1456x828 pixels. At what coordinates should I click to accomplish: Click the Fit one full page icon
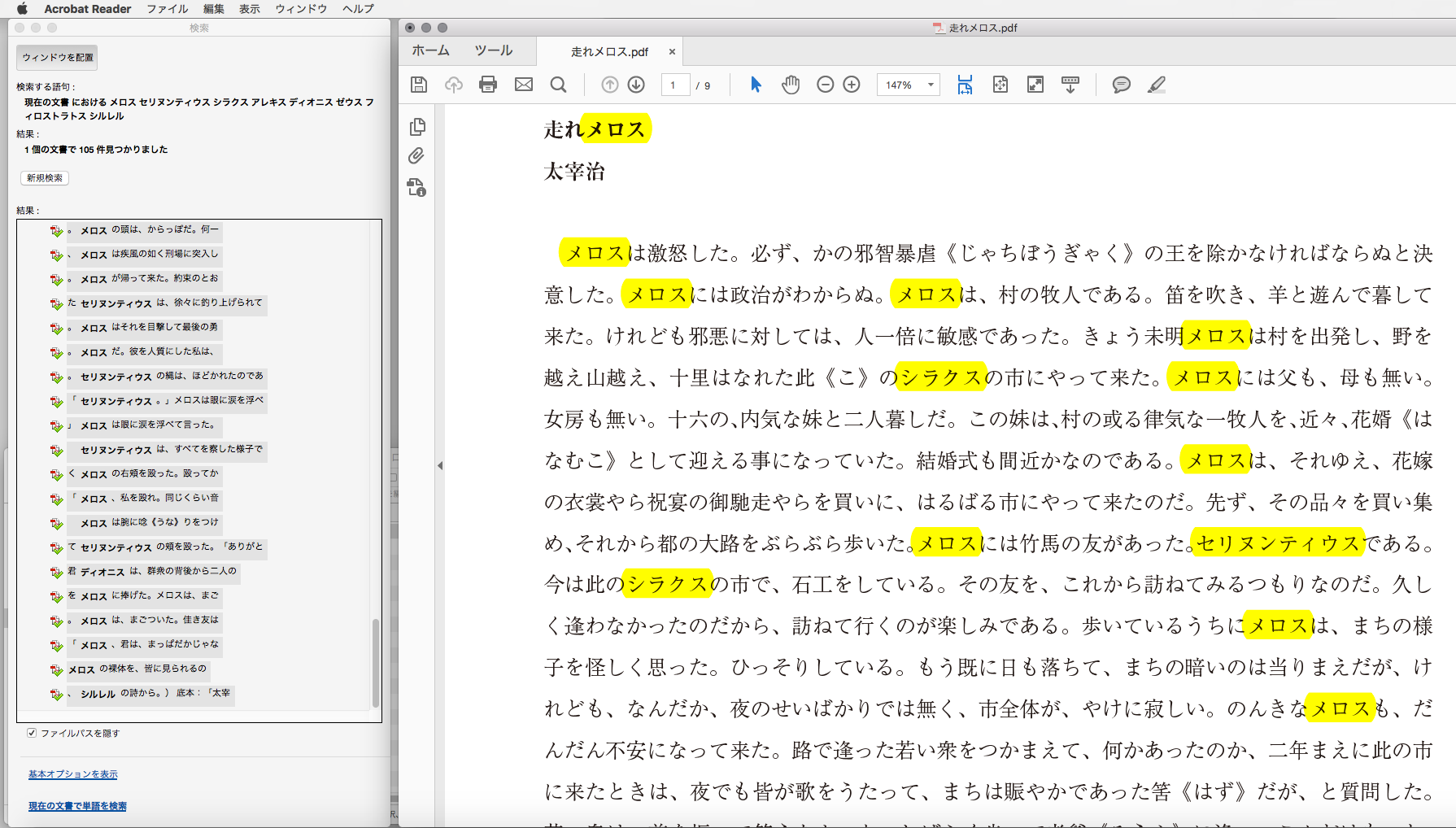[1000, 85]
